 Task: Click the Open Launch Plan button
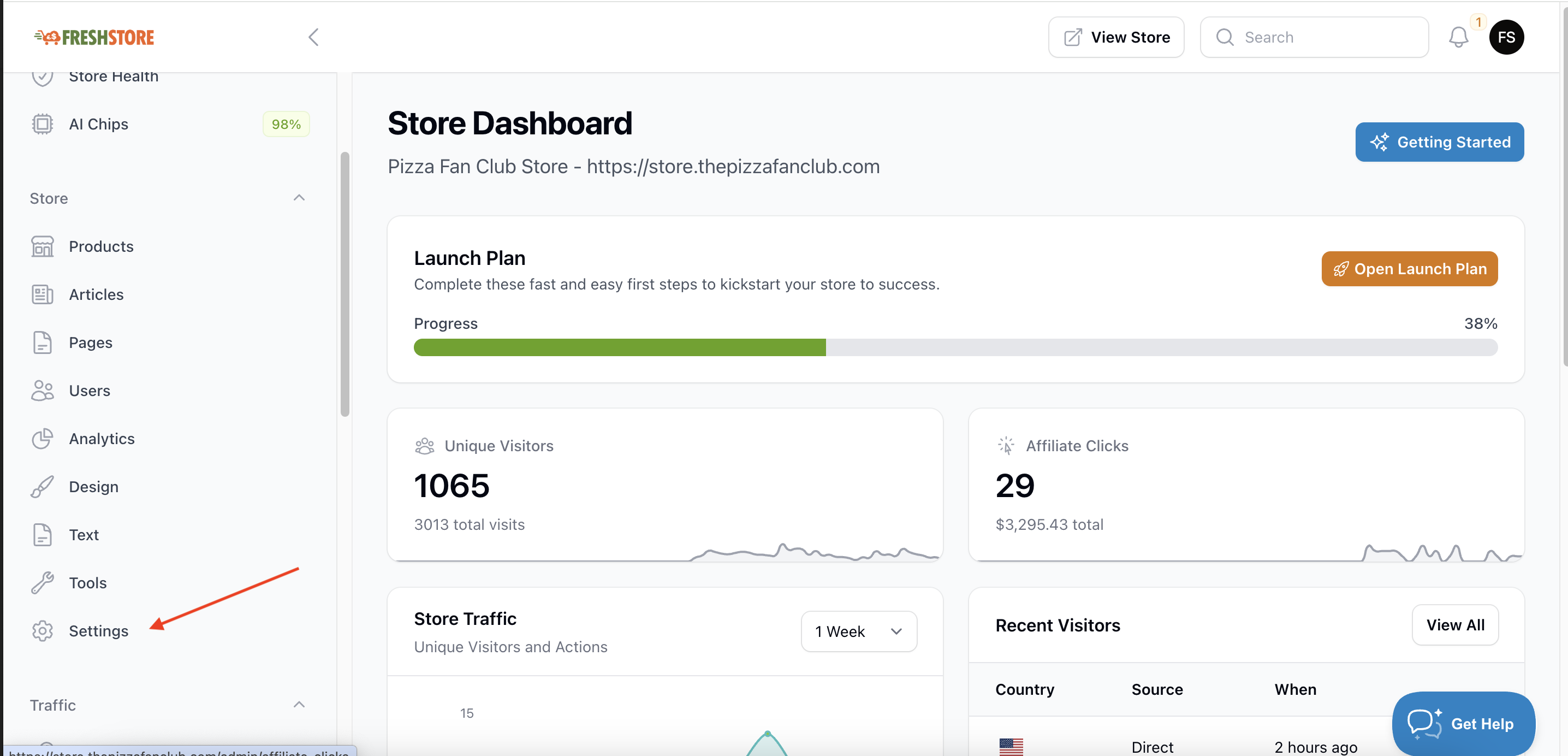coord(1409,269)
